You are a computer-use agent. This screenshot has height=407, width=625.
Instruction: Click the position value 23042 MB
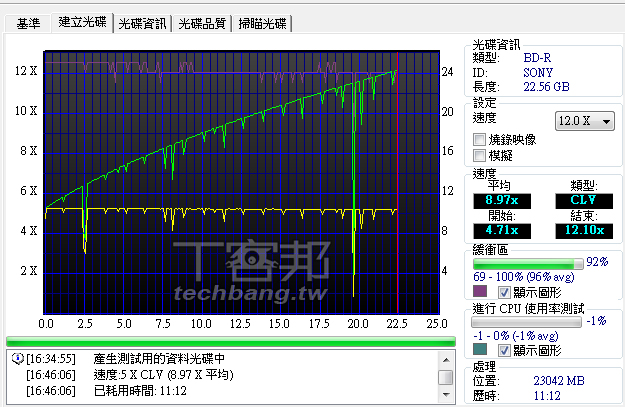(x=559, y=381)
